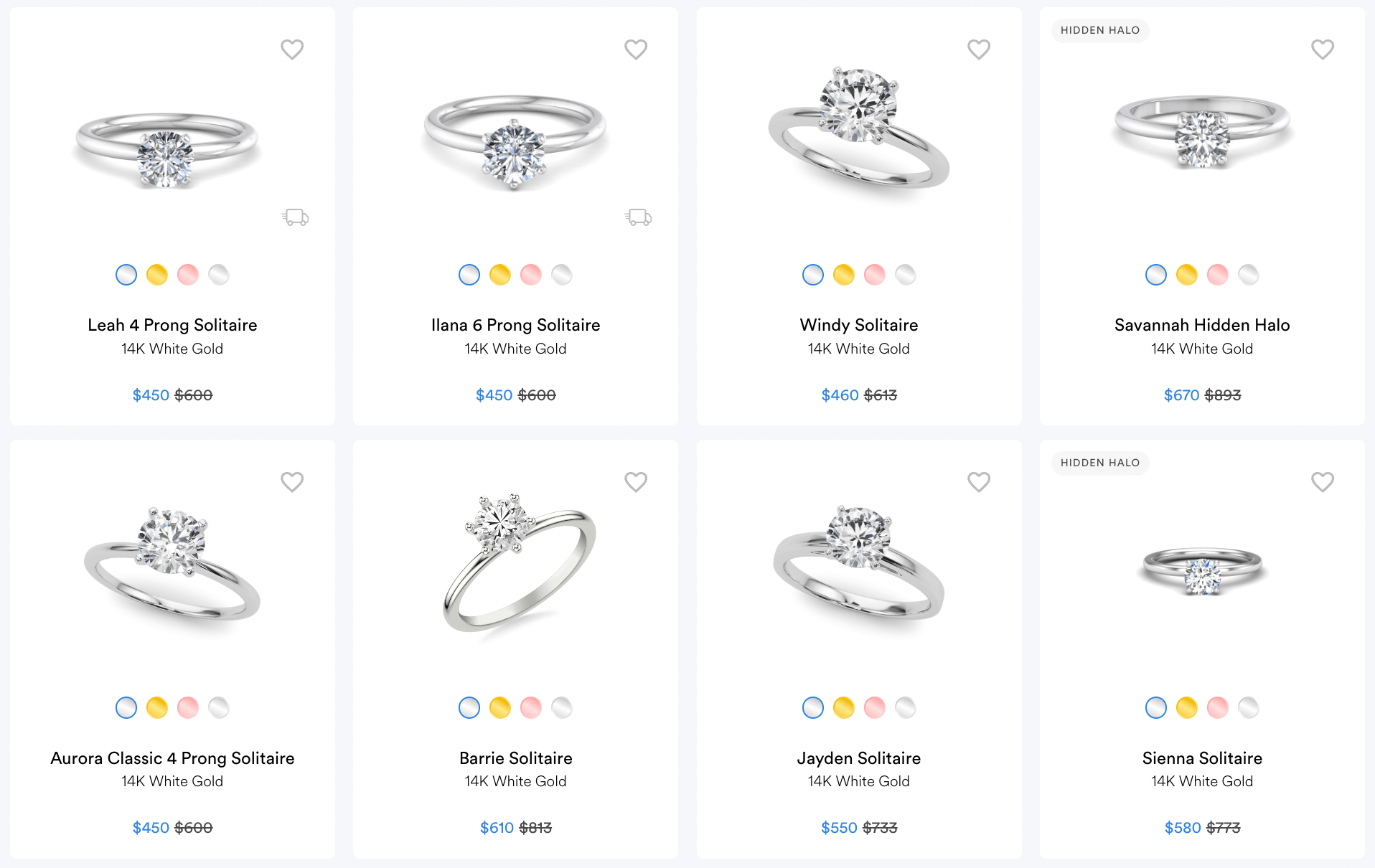The height and width of the screenshot is (868, 1375).
Task: Favorite the Windy Solitaire ring
Action: 979,49
